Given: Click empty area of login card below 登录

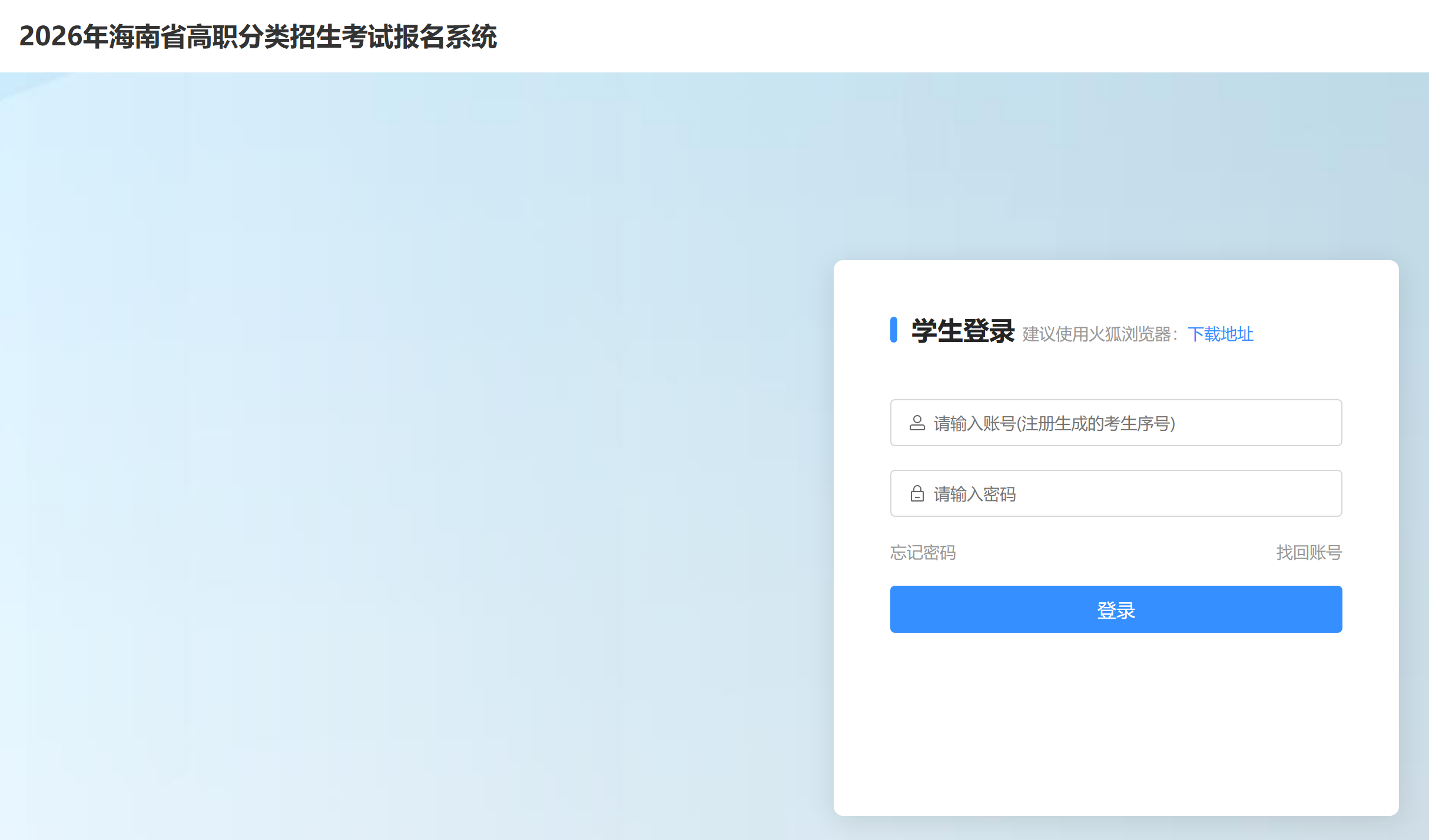Looking at the screenshot, I should tap(1116, 724).
